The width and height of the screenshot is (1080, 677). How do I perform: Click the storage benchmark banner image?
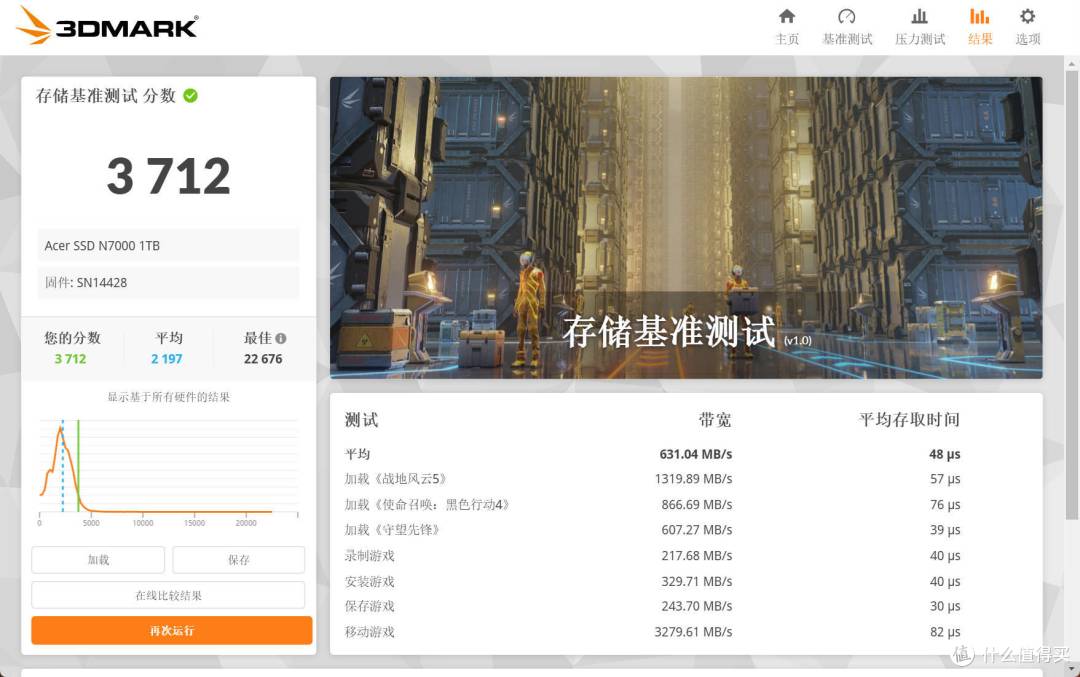tap(686, 227)
